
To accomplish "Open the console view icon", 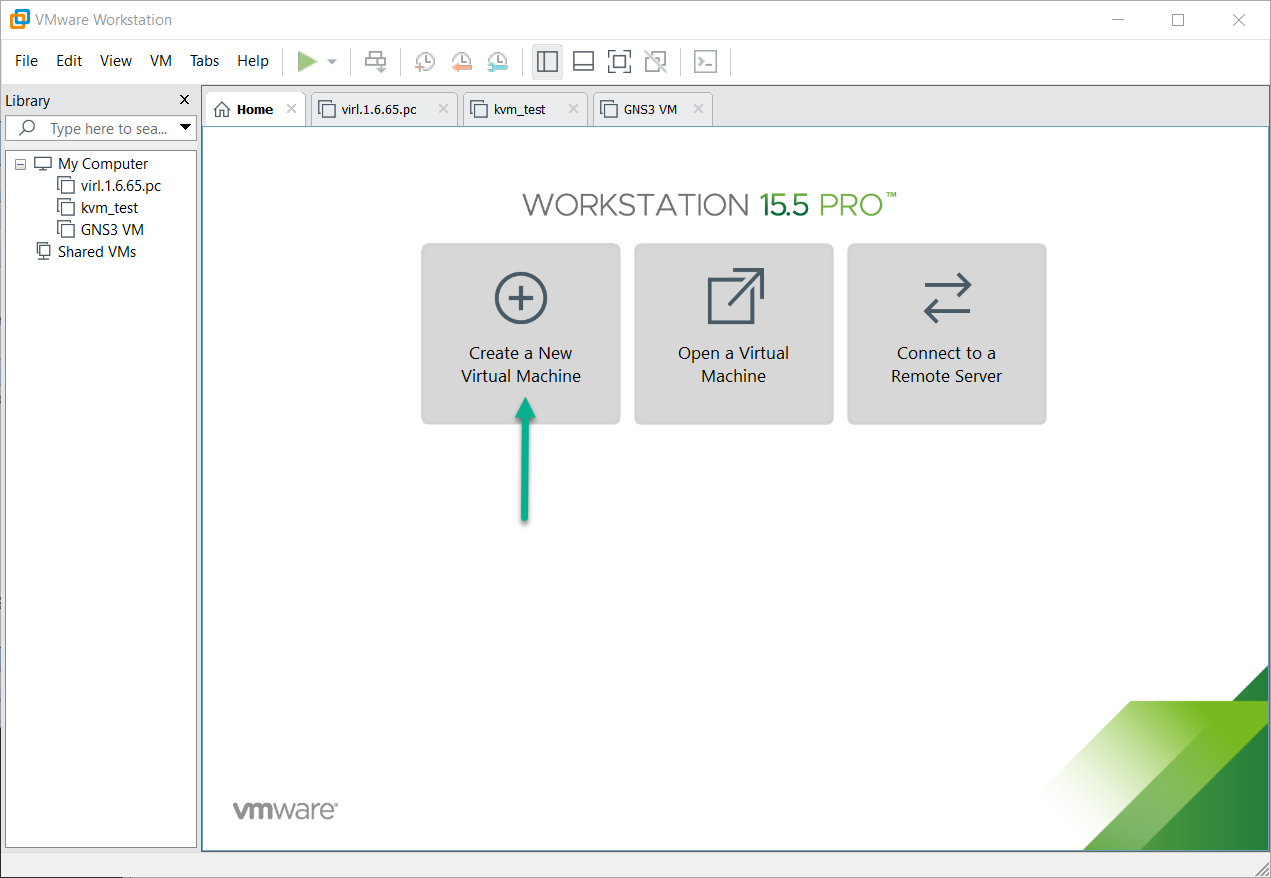I will [706, 62].
